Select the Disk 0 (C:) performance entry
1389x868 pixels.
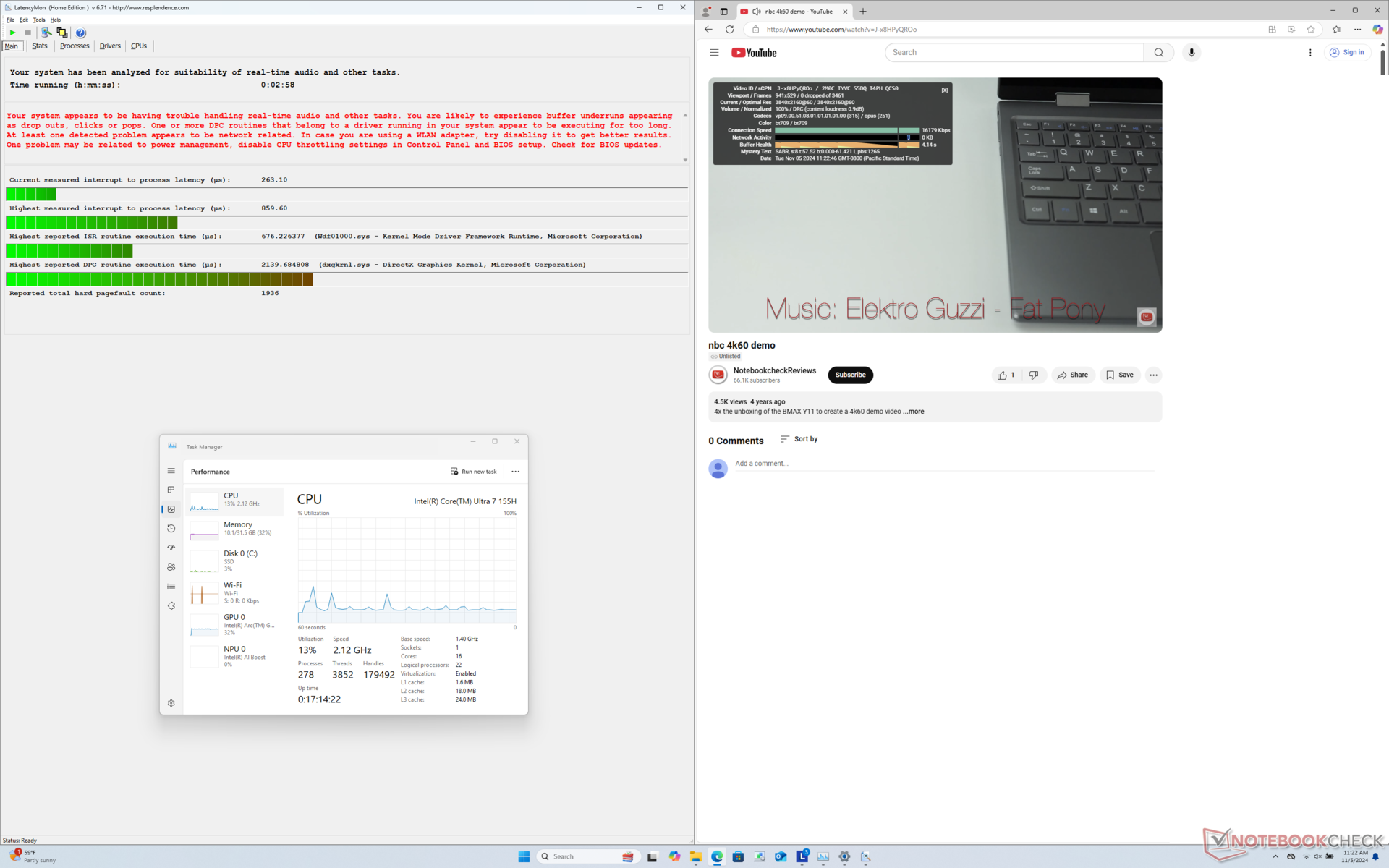[235, 561]
